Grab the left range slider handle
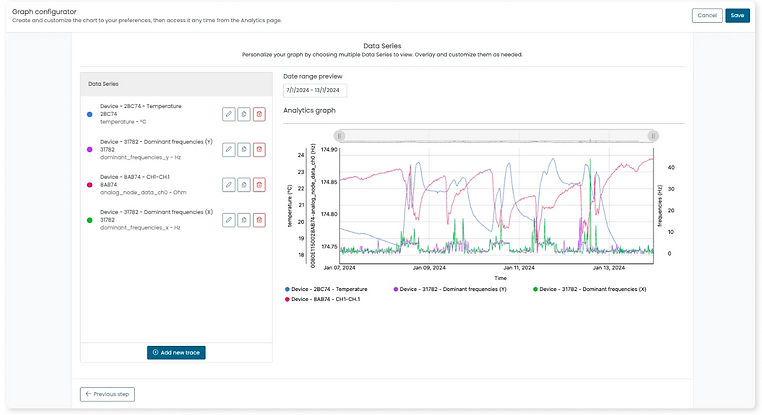Screen dimensions: 762x415 pos(340,136)
